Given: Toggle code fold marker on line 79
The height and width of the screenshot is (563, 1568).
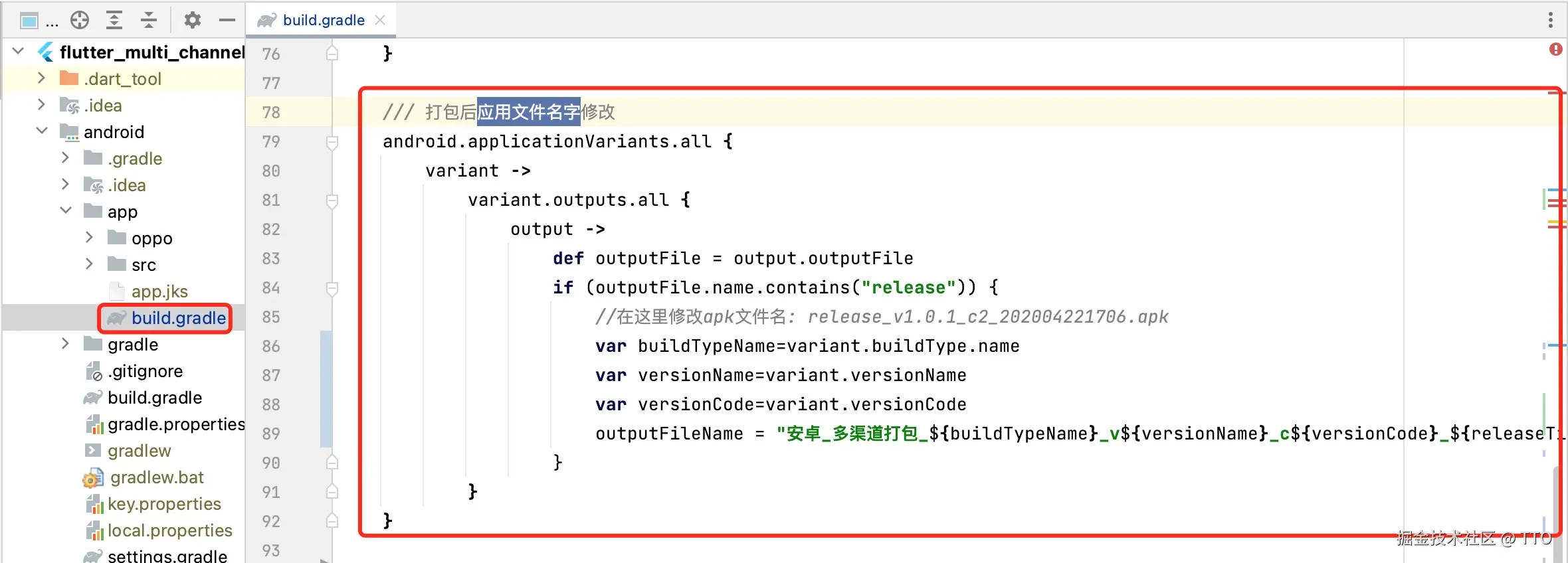Looking at the screenshot, I should pyautogui.click(x=332, y=142).
